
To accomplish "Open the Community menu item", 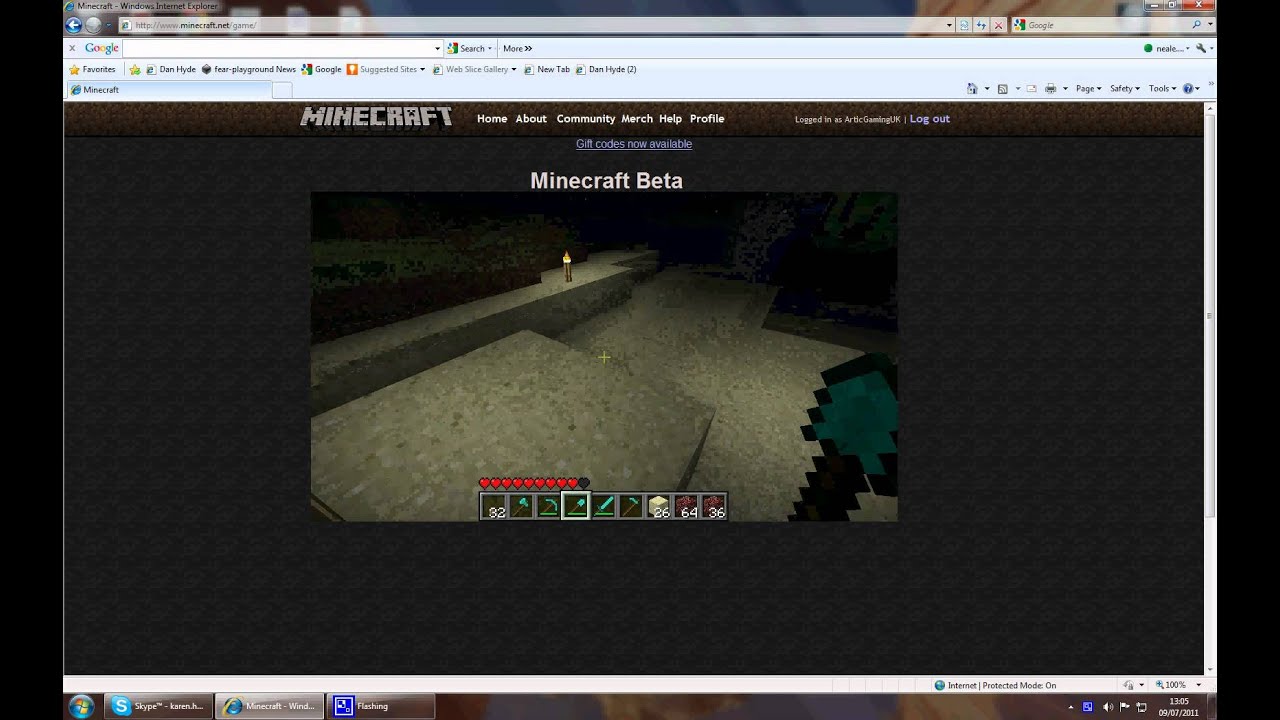I will coord(586,118).
